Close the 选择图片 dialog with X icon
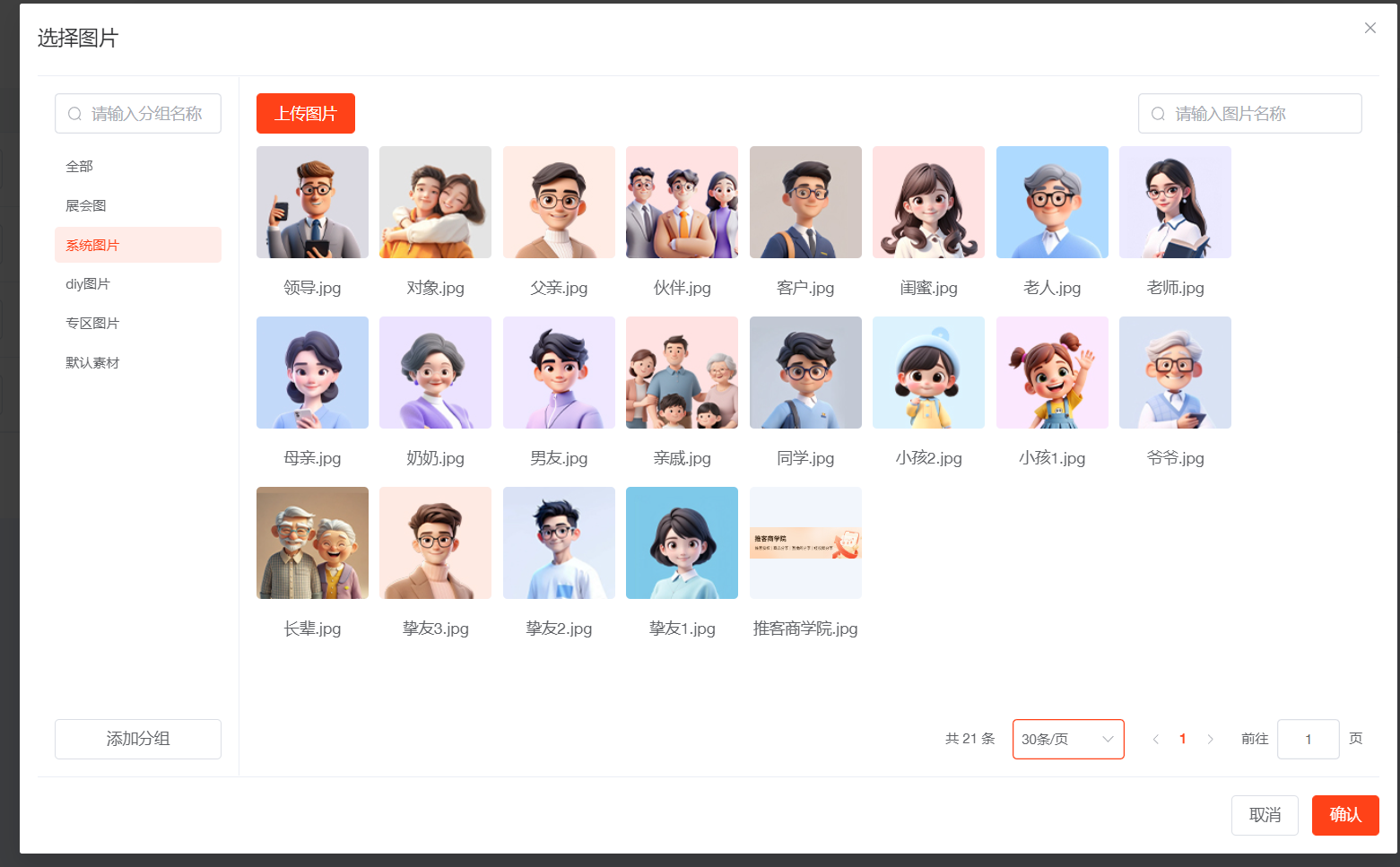The image size is (1400, 867). tap(1370, 28)
